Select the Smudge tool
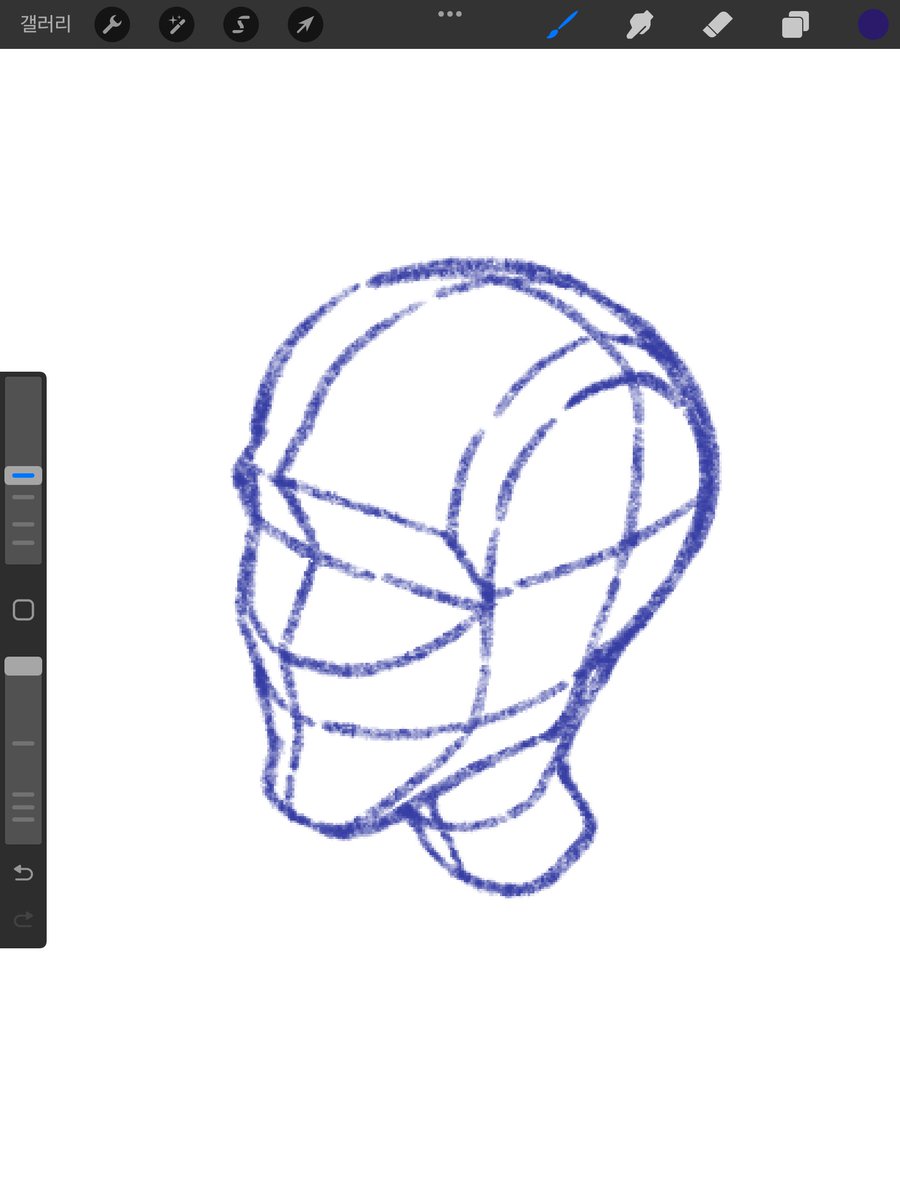900x1200 pixels. (x=640, y=24)
